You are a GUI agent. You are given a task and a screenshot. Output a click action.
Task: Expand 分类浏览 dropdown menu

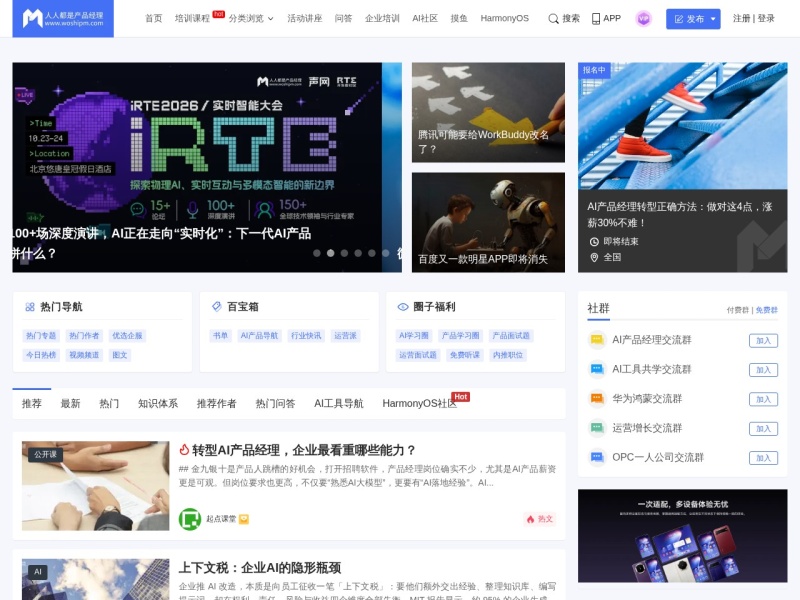(x=251, y=18)
